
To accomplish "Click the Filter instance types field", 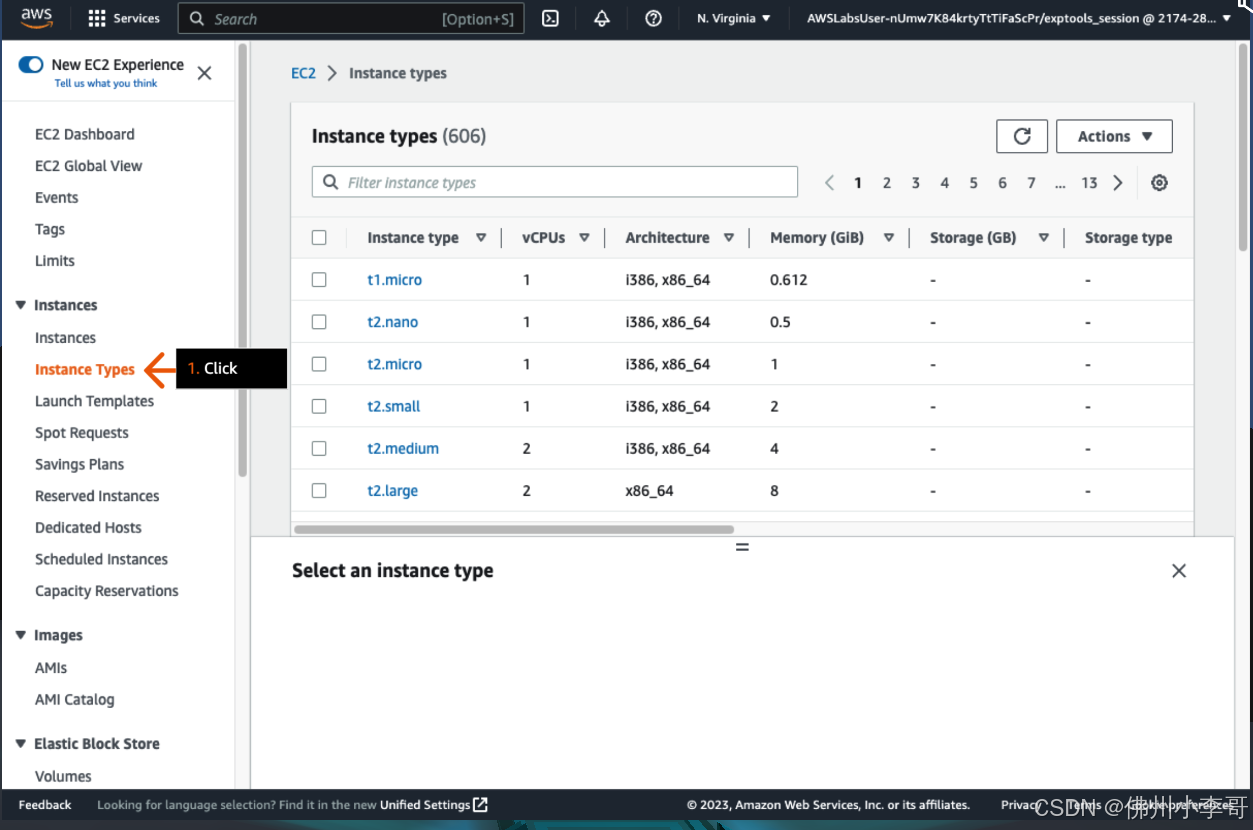I will click(555, 183).
